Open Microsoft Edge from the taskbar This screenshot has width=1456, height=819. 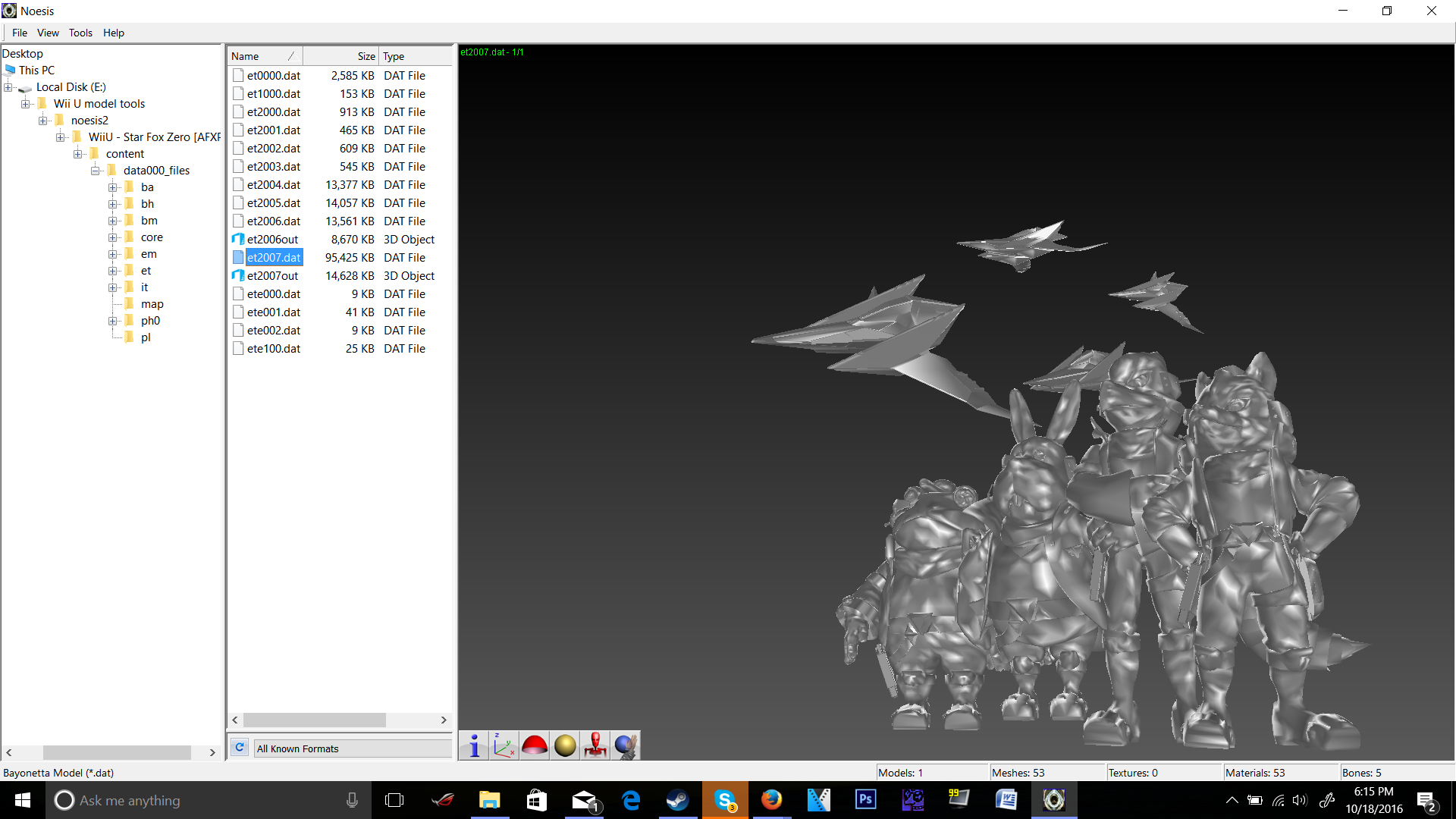[x=631, y=800]
